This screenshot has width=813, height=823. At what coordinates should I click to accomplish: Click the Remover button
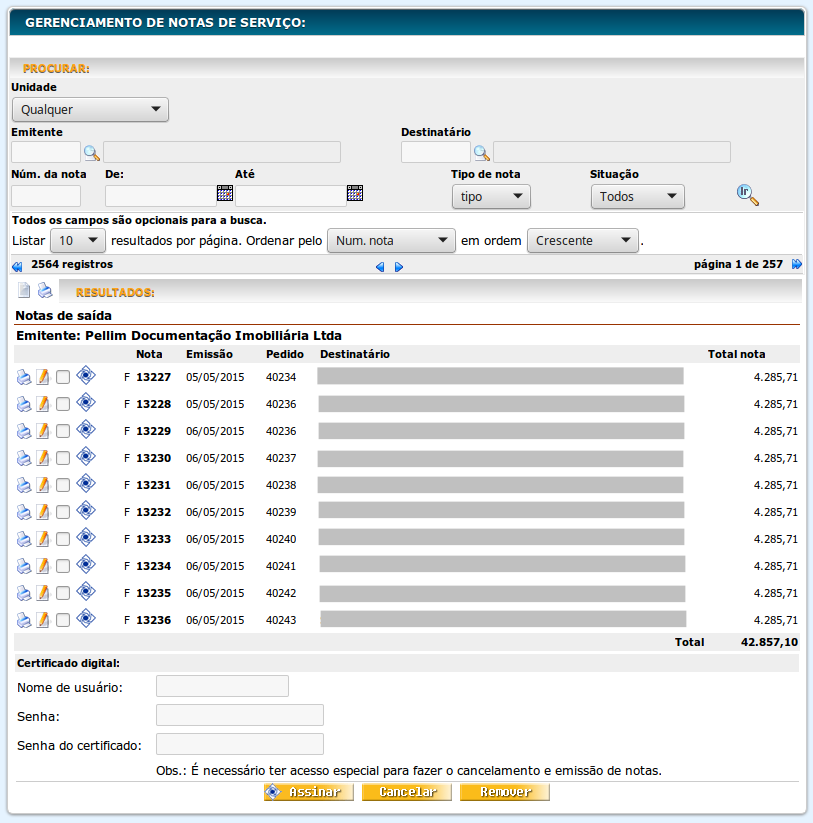coord(504,792)
